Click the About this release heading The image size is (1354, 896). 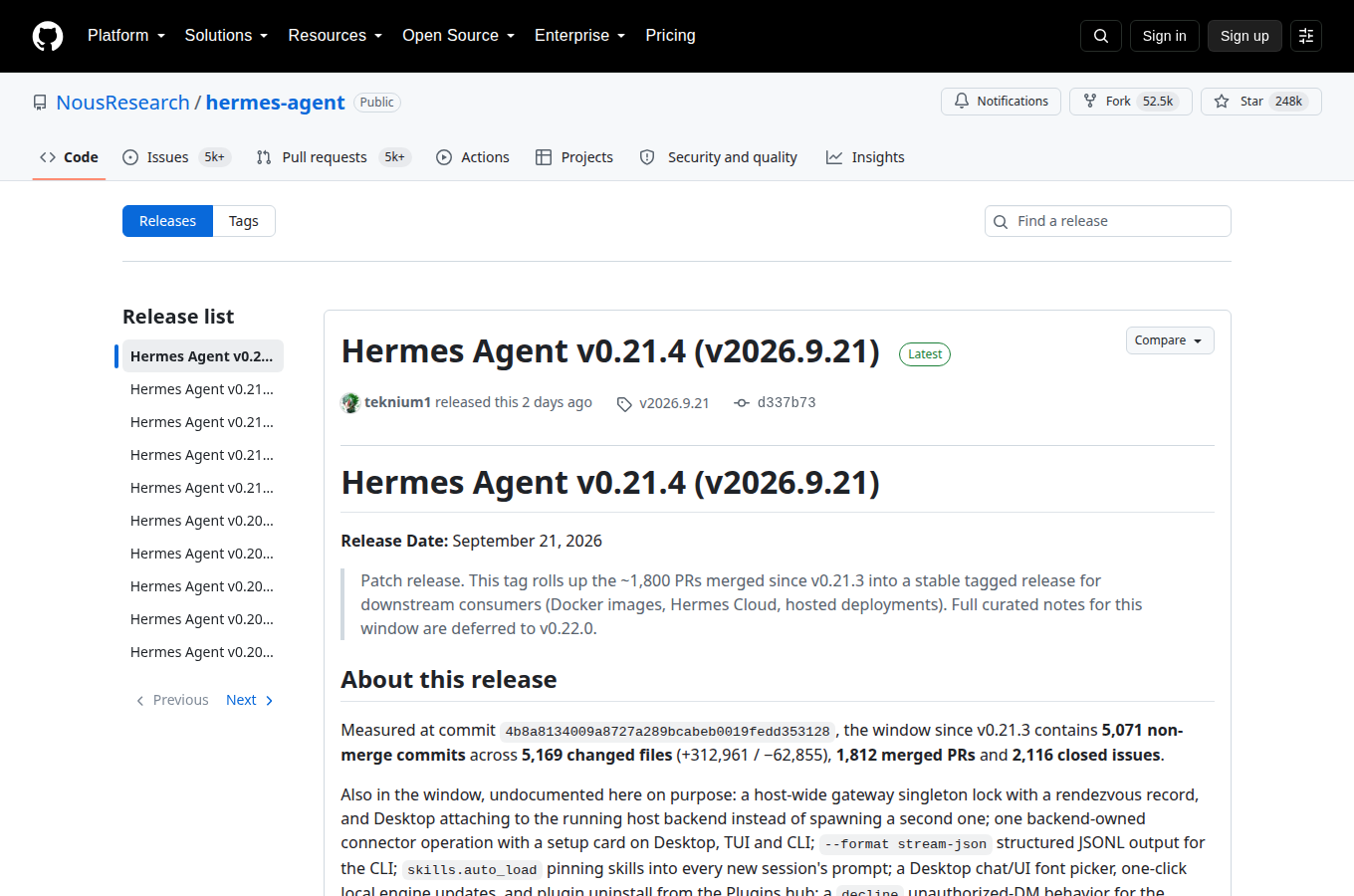(449, 680)
